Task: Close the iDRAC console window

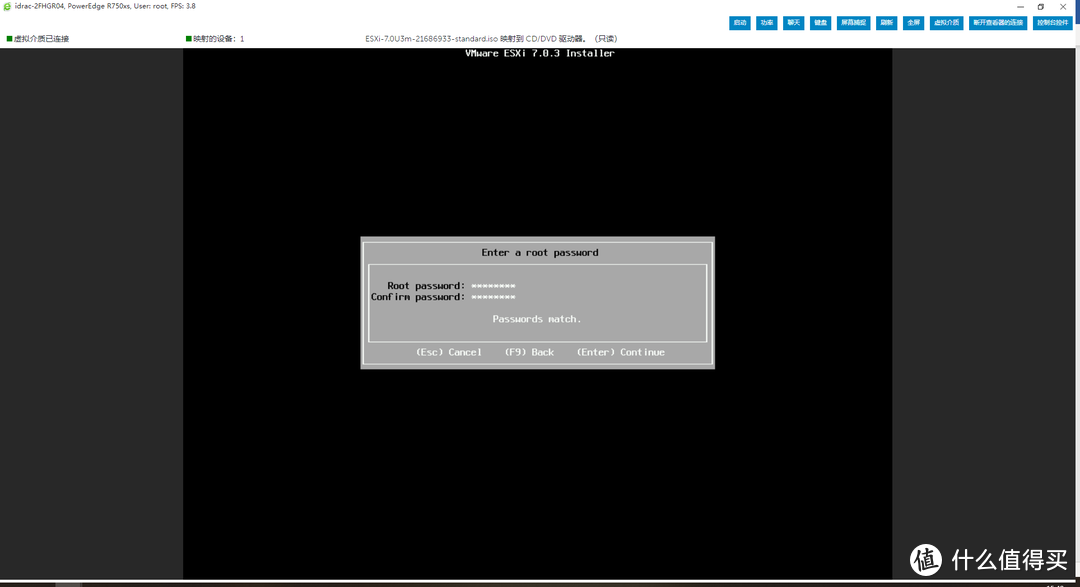Action: (x=1063, y=7)
